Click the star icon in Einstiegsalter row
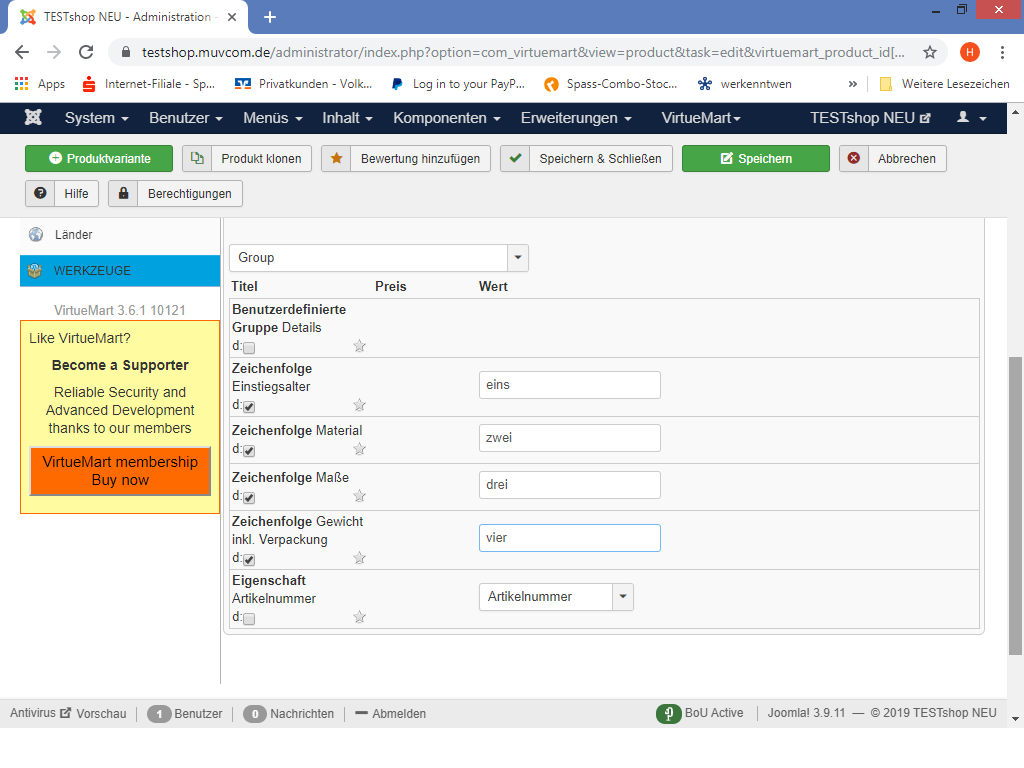Screen dimensions: 1024x768 (359, 405)
